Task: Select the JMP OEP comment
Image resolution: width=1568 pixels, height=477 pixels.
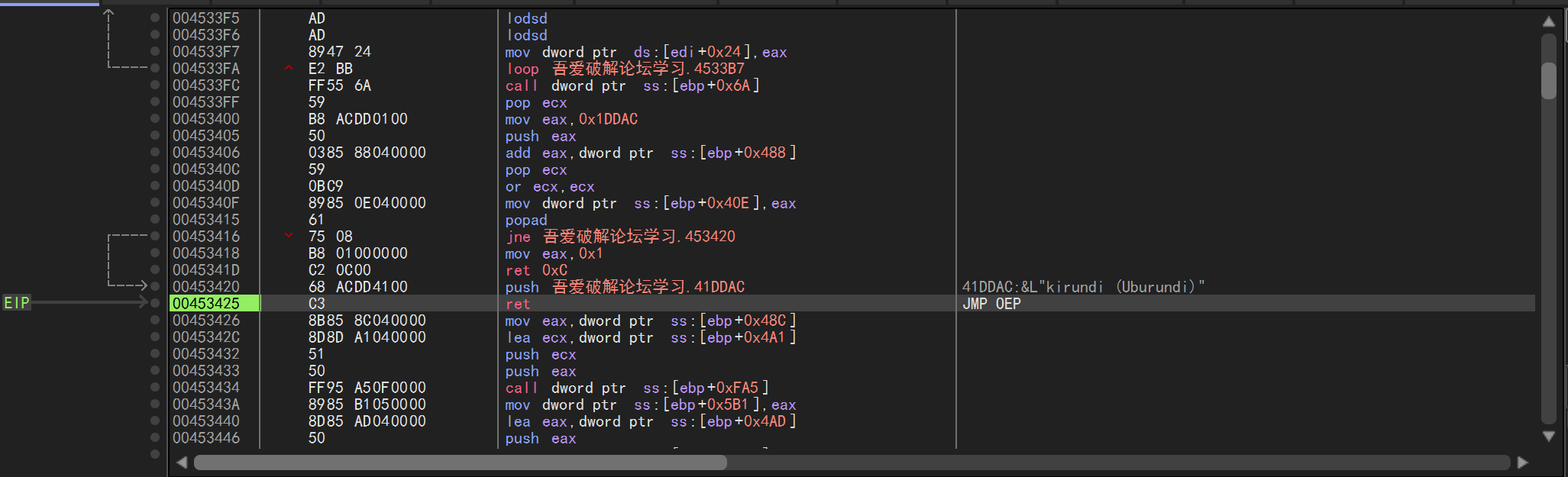Action: (991, 303)
